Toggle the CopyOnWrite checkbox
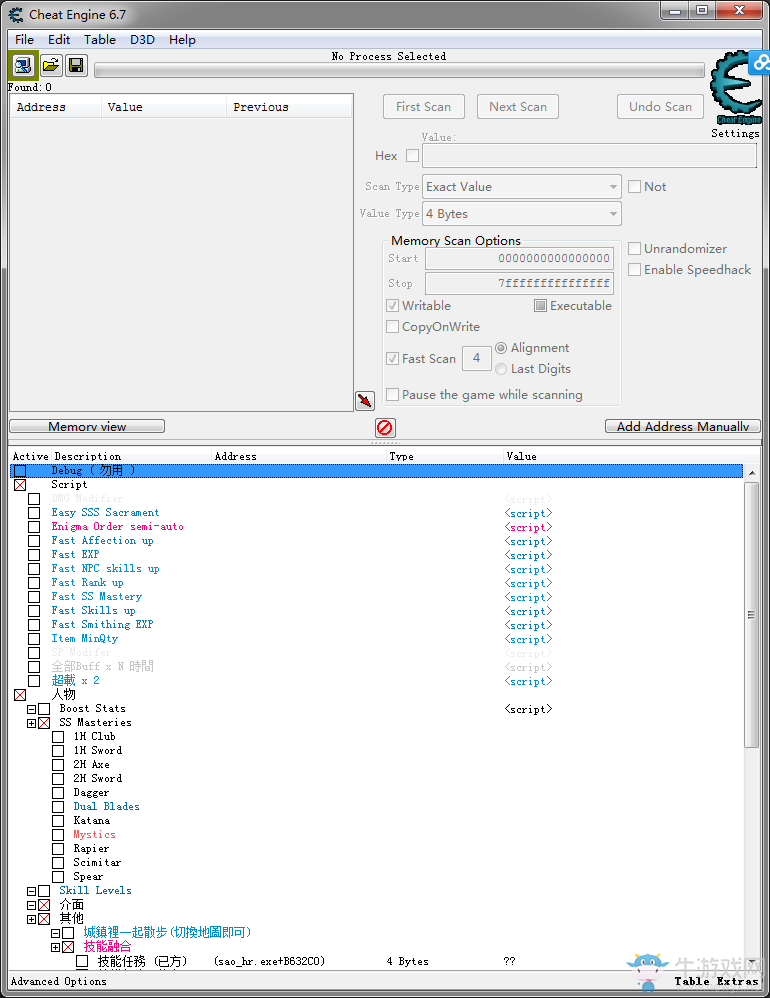Viewport: 770px width, 998px height. (x=393, y=327)
